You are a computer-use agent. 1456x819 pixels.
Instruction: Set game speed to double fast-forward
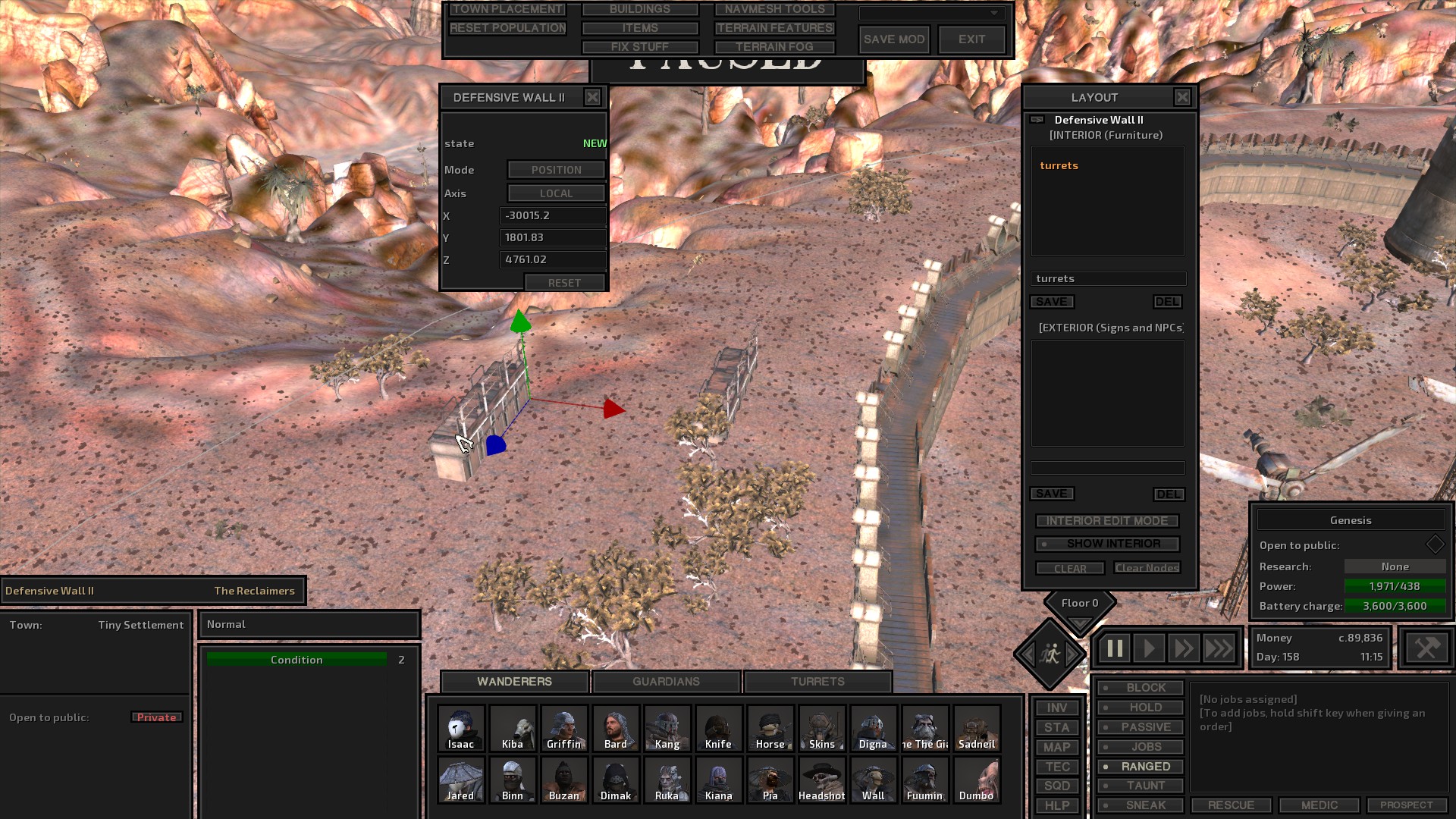1184,648
